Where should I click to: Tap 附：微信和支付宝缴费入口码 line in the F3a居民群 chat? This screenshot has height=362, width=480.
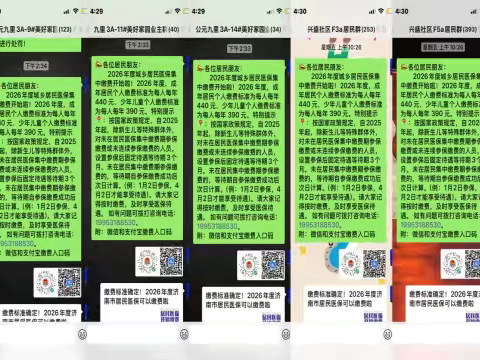click(x=337, y=234)
